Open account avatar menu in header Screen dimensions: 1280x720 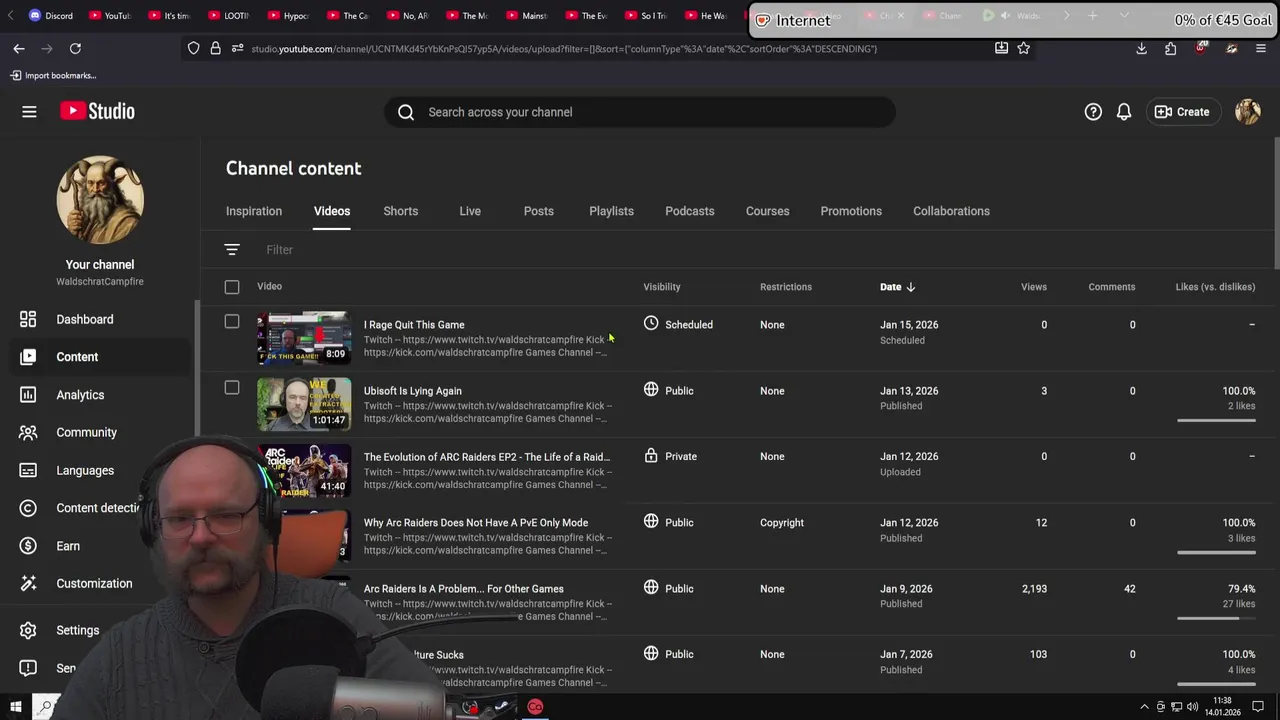[1248, 112]
